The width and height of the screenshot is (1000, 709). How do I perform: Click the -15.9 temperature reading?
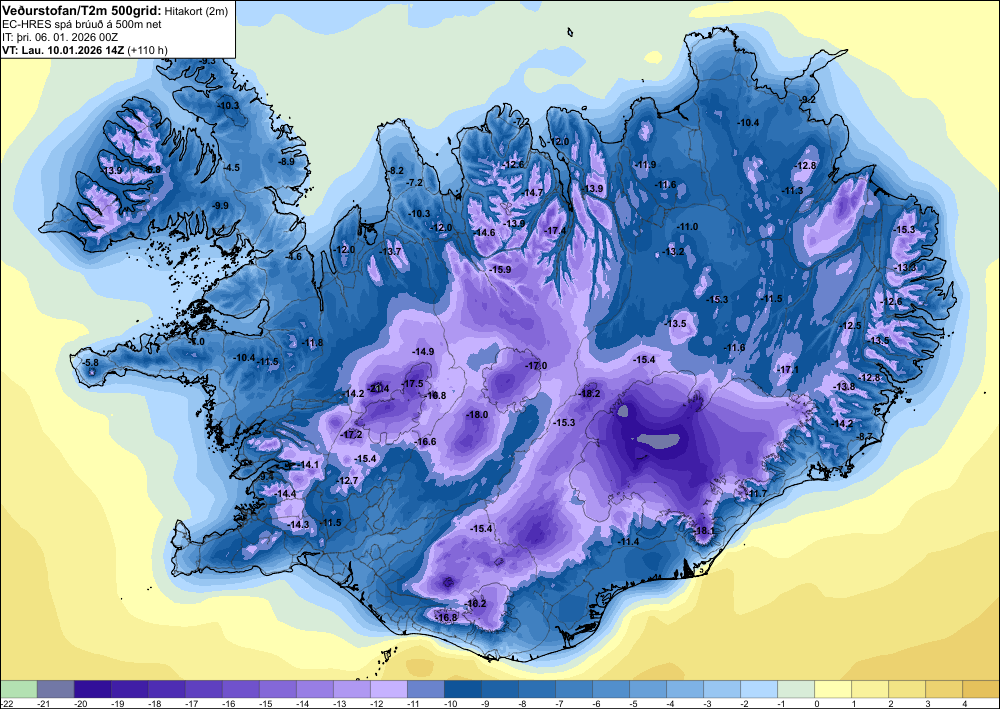[500, 270]
